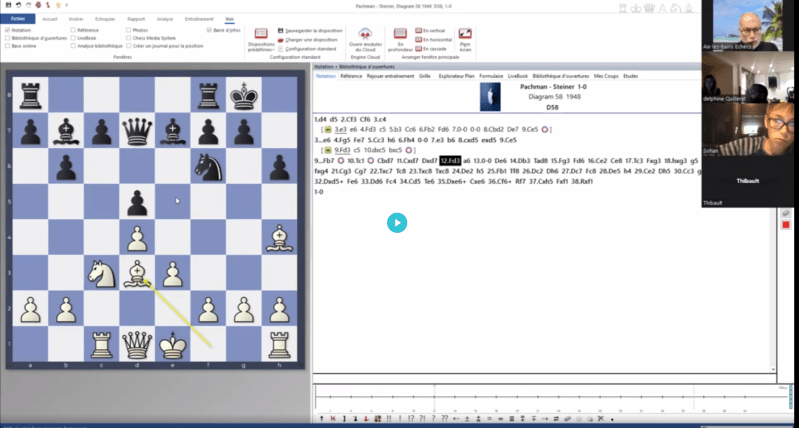The image size is (799, 428).
Task: Enable the LiveBook checkbox
Action: coord(72,39)
